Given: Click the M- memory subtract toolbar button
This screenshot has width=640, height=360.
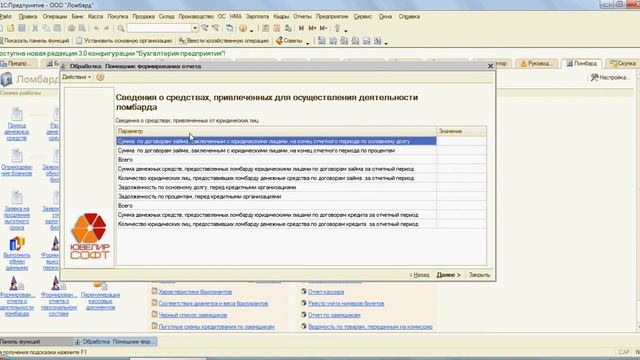Looking at the screenshot, I should pyautogui.click(x=323, y=28).
